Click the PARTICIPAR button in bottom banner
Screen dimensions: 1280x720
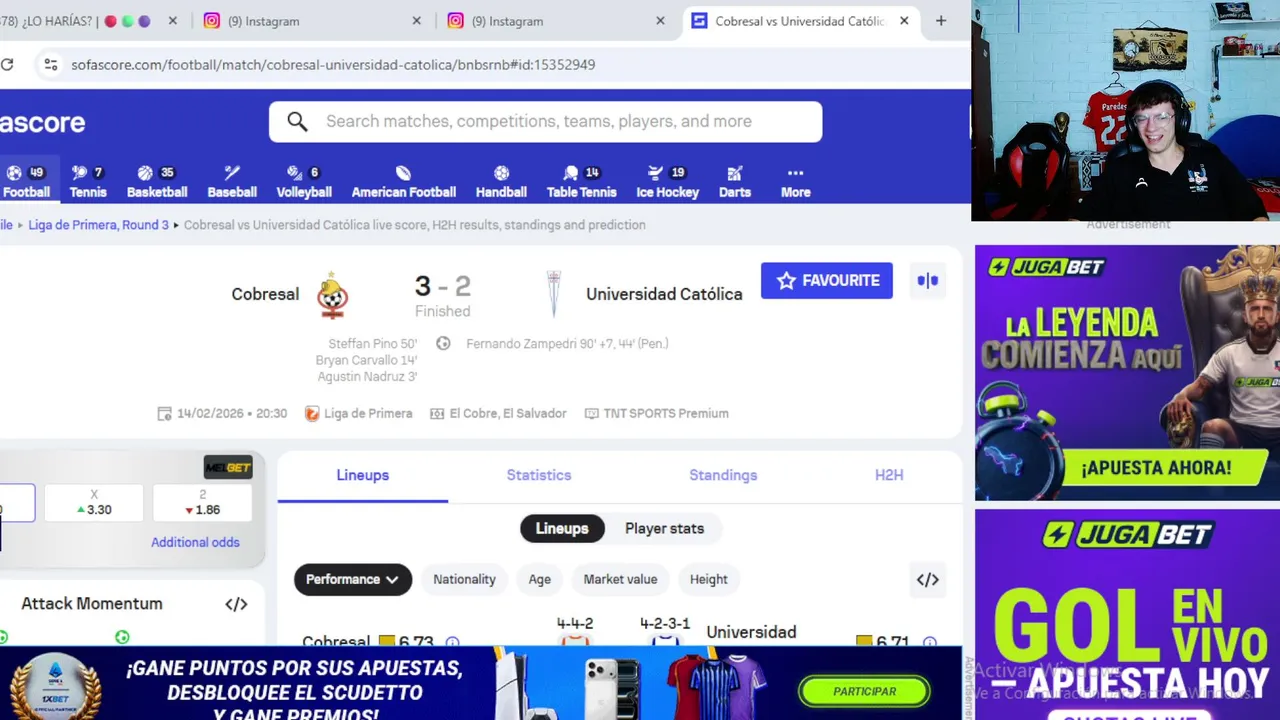point(865,691)
